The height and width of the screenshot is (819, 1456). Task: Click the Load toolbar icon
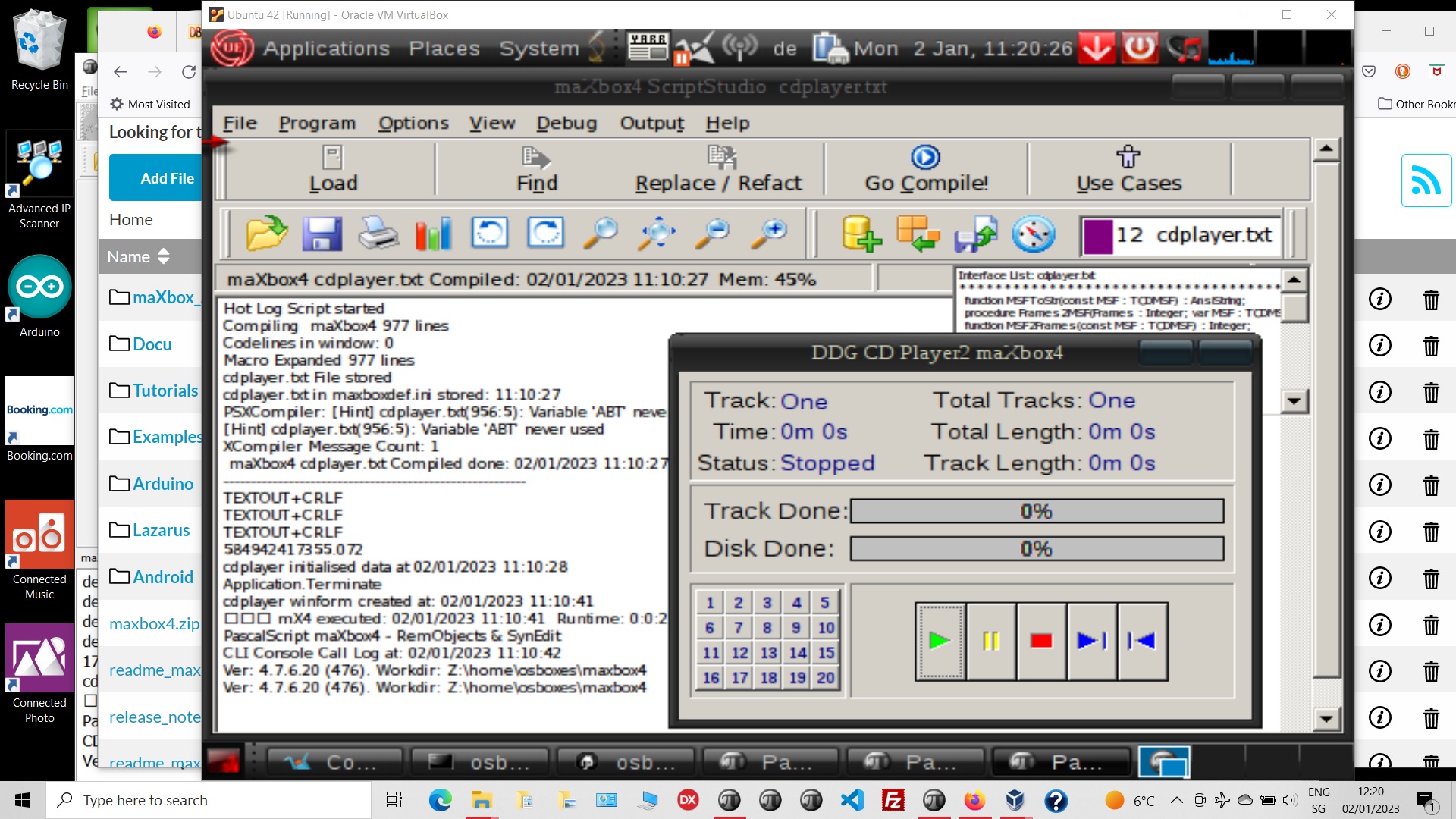click(x=332, y=167)
